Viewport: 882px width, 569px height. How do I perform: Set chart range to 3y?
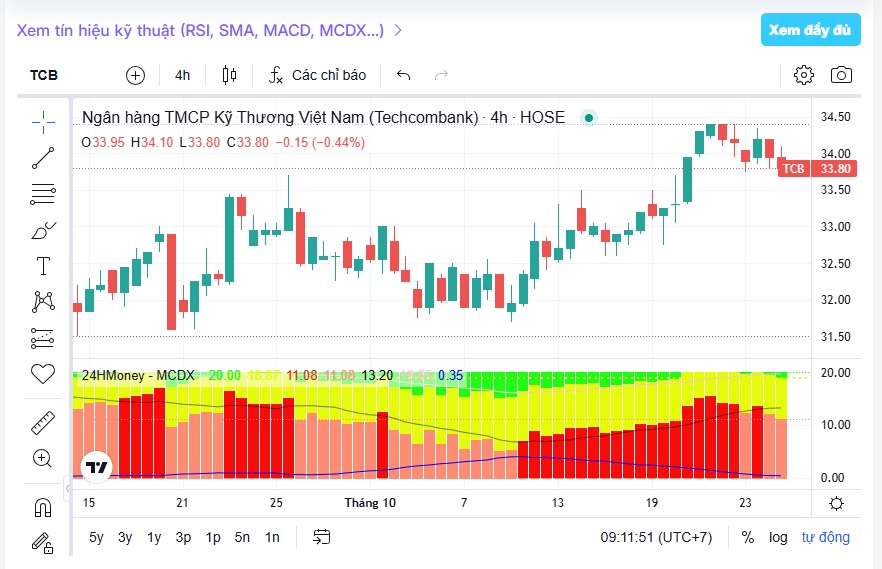125,537
